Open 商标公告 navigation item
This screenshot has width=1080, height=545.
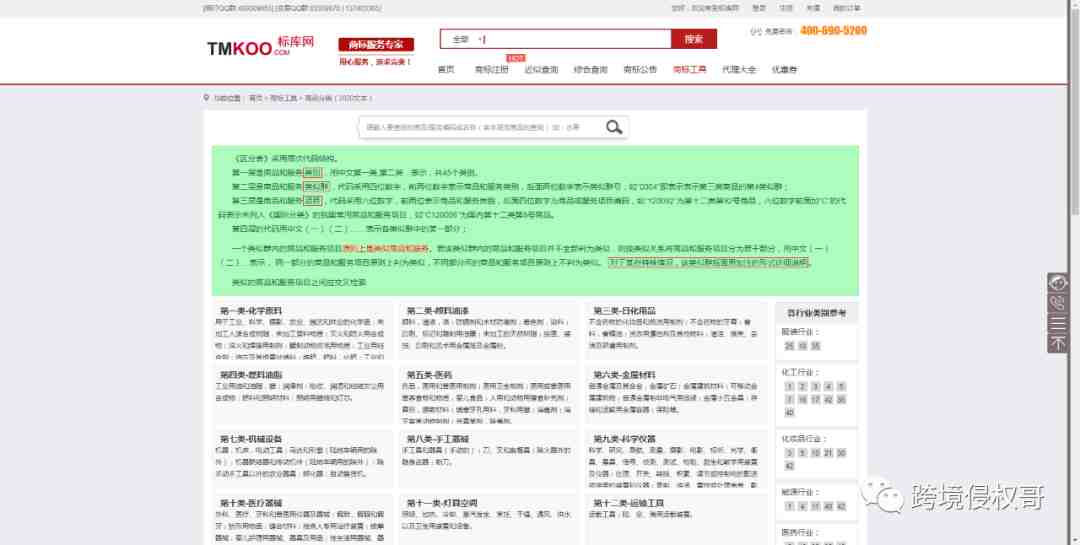point(641,70)
